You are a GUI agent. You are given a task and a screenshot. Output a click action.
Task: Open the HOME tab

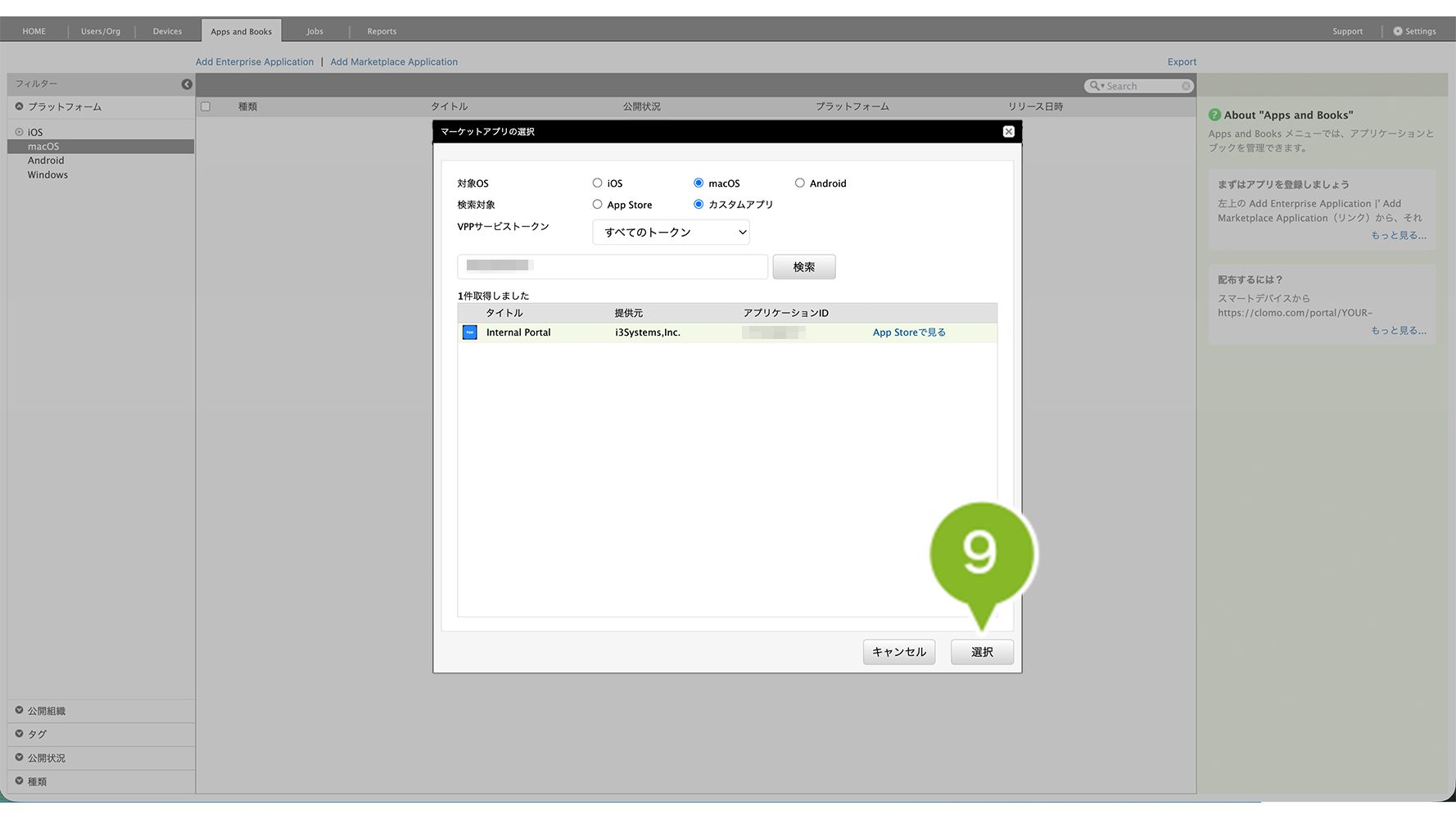click(x=34, y=31)
